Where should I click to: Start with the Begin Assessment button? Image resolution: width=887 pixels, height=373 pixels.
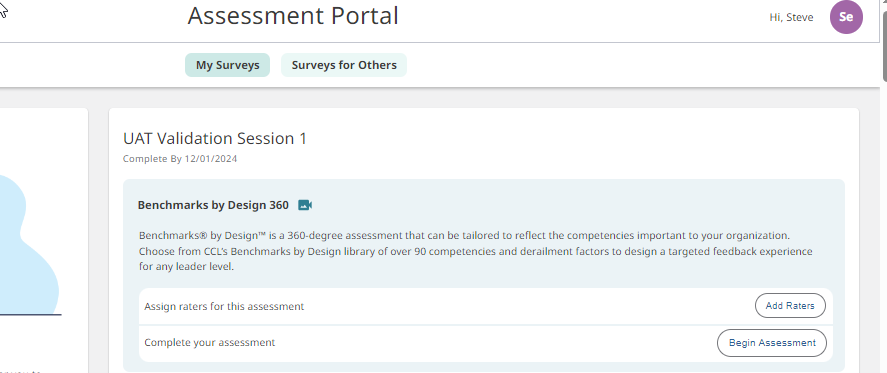772,343
